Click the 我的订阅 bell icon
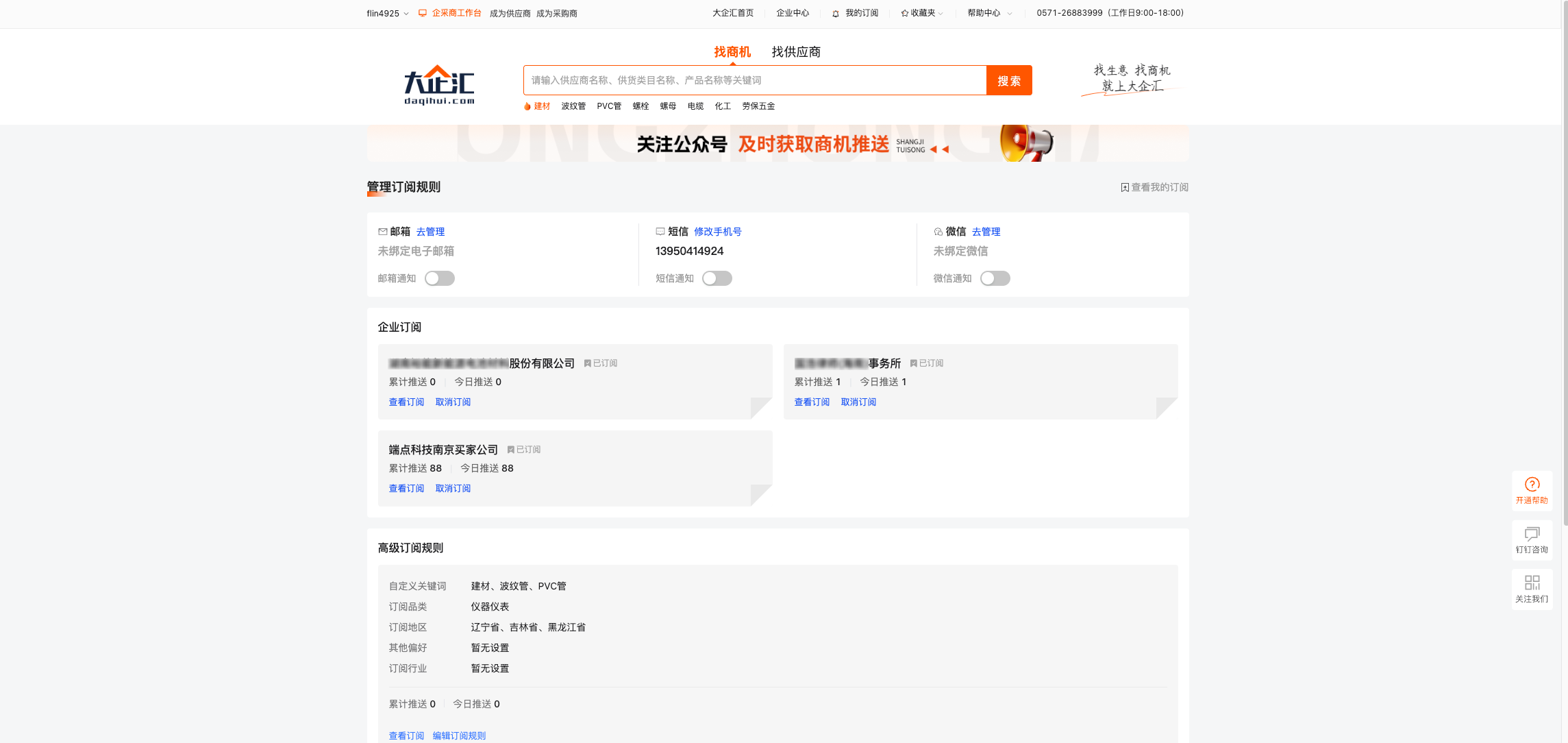This screenshot has height=743, width=1568. tap(835, 12)
